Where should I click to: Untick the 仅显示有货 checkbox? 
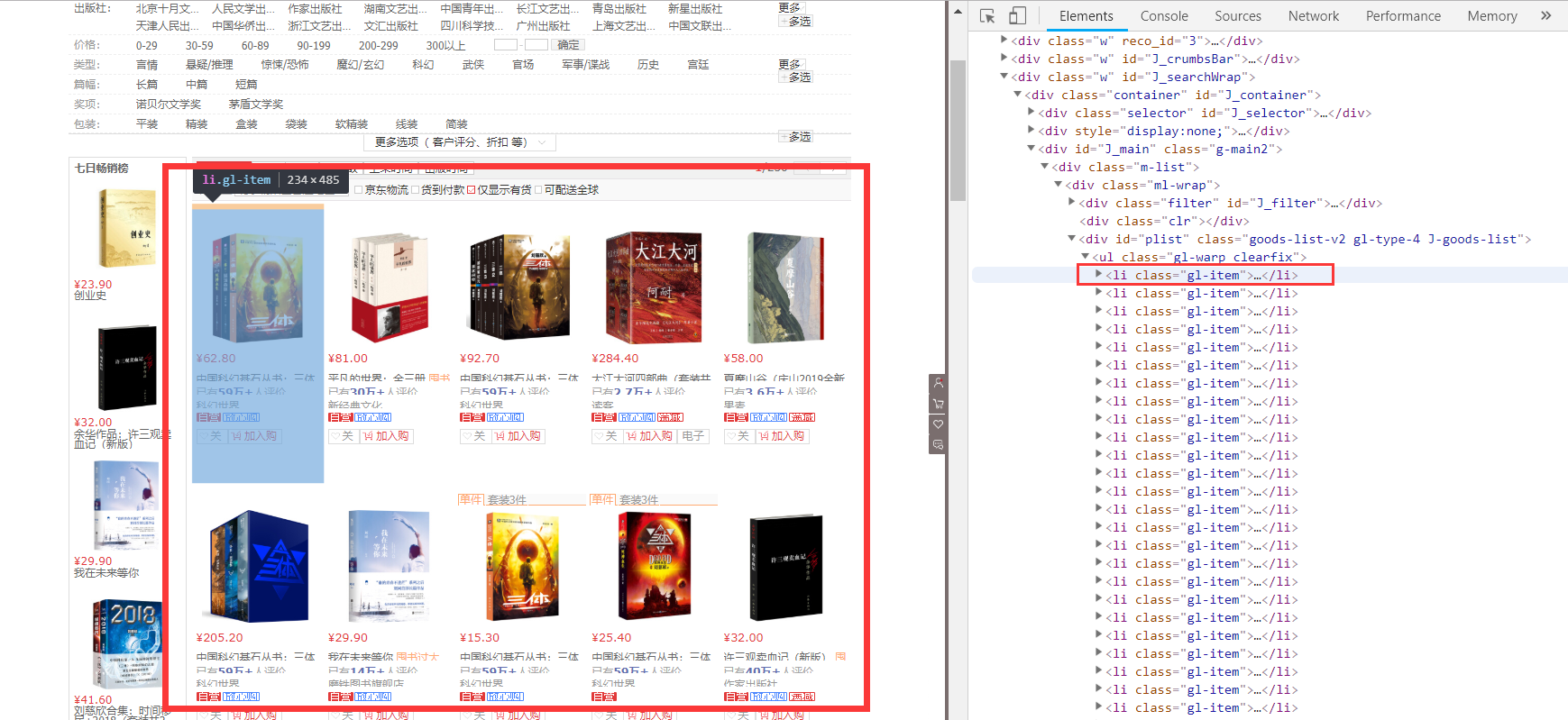pyautogui.click(x=471, y=190)
